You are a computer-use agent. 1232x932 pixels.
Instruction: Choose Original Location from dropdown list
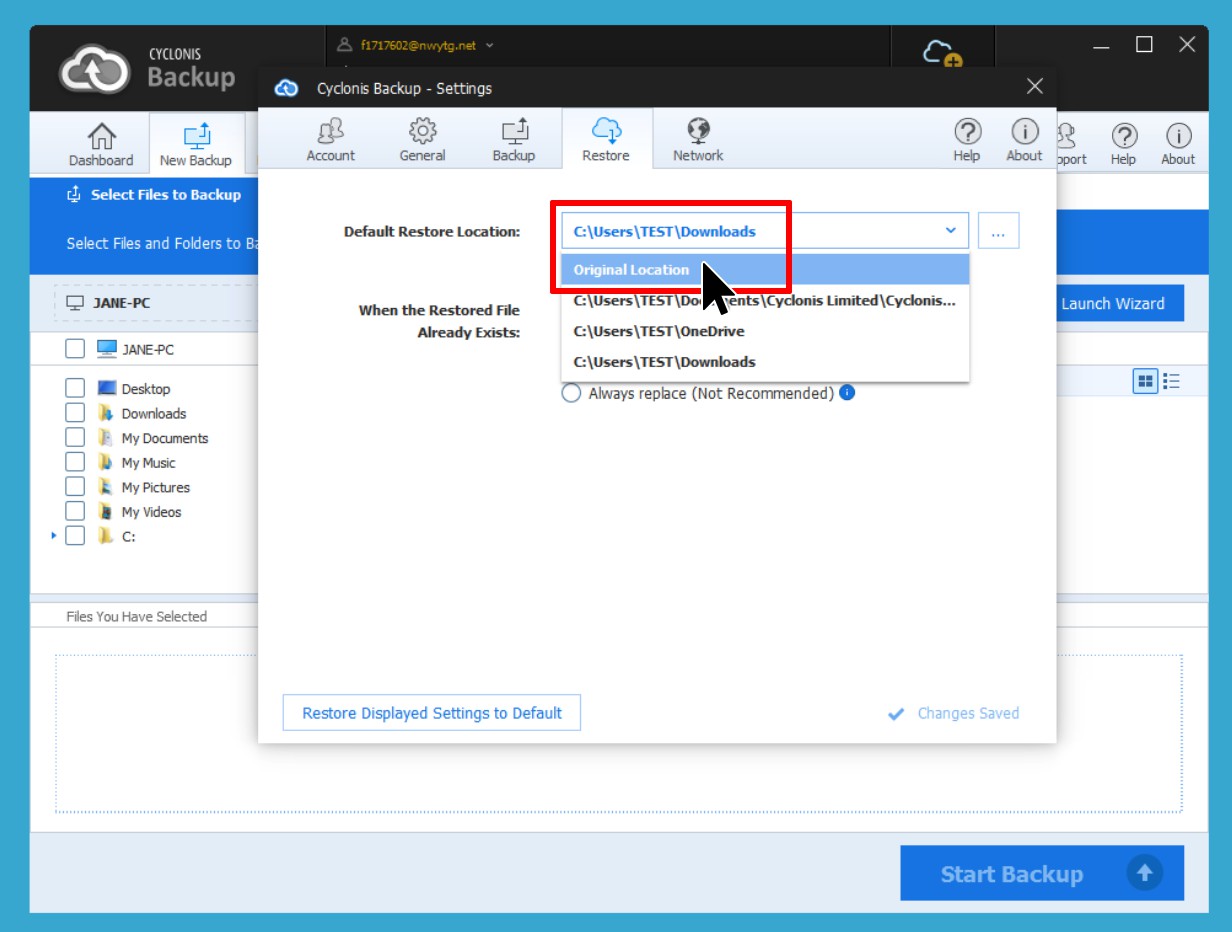pos(631,270)
